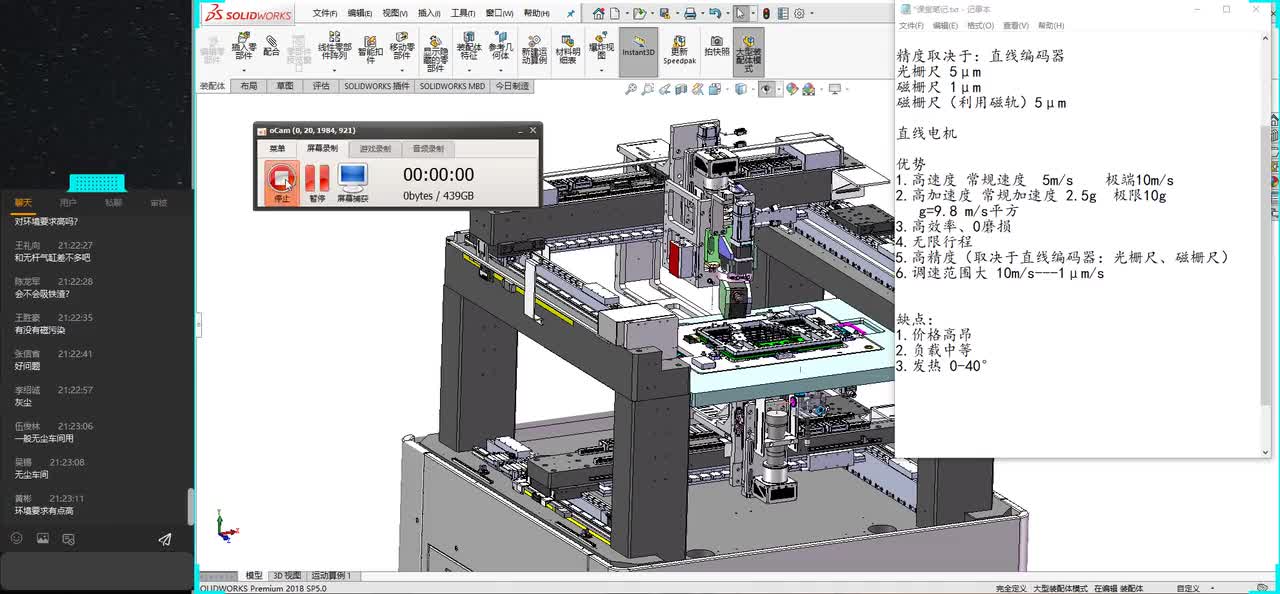Click the Smart Fasteners (智能扣件) tool
1280x594 pixels.
[x=370, y=47]
